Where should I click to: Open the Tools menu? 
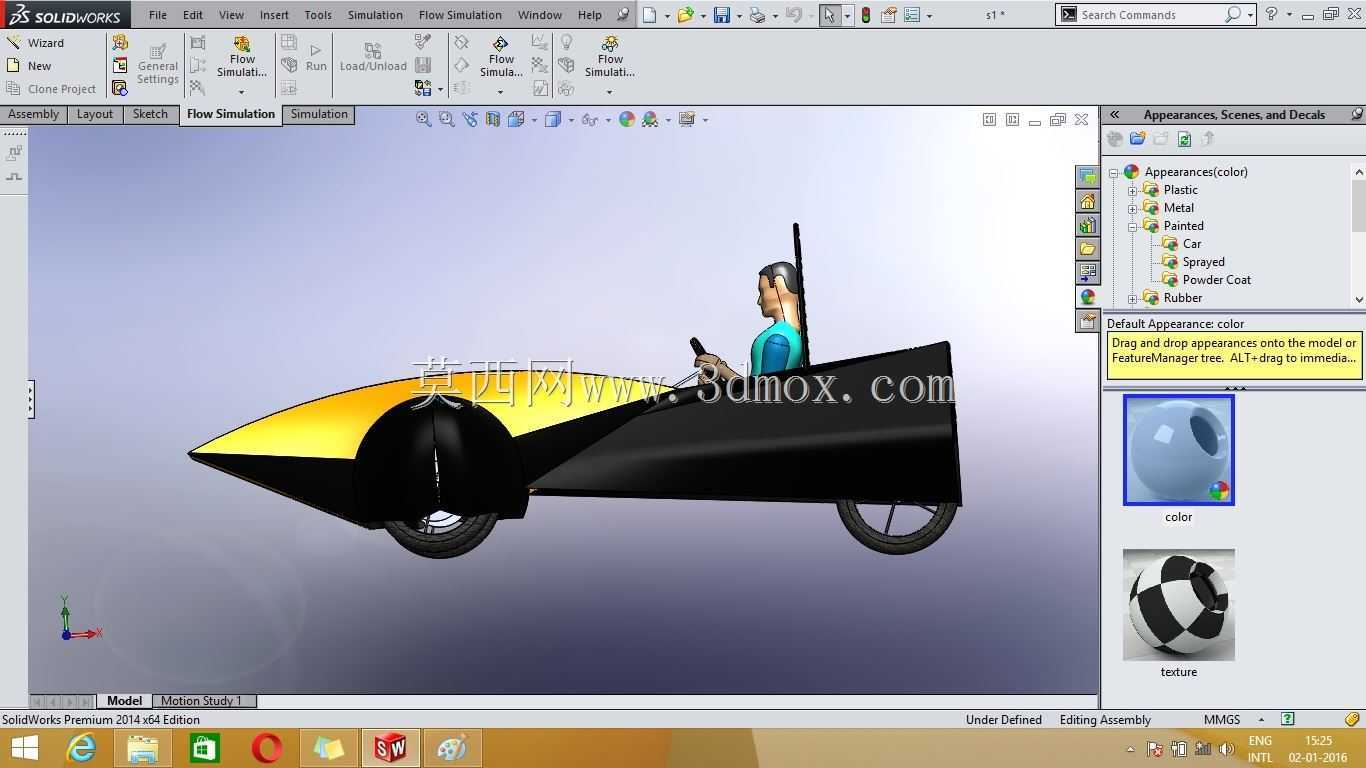coord(318,15)
